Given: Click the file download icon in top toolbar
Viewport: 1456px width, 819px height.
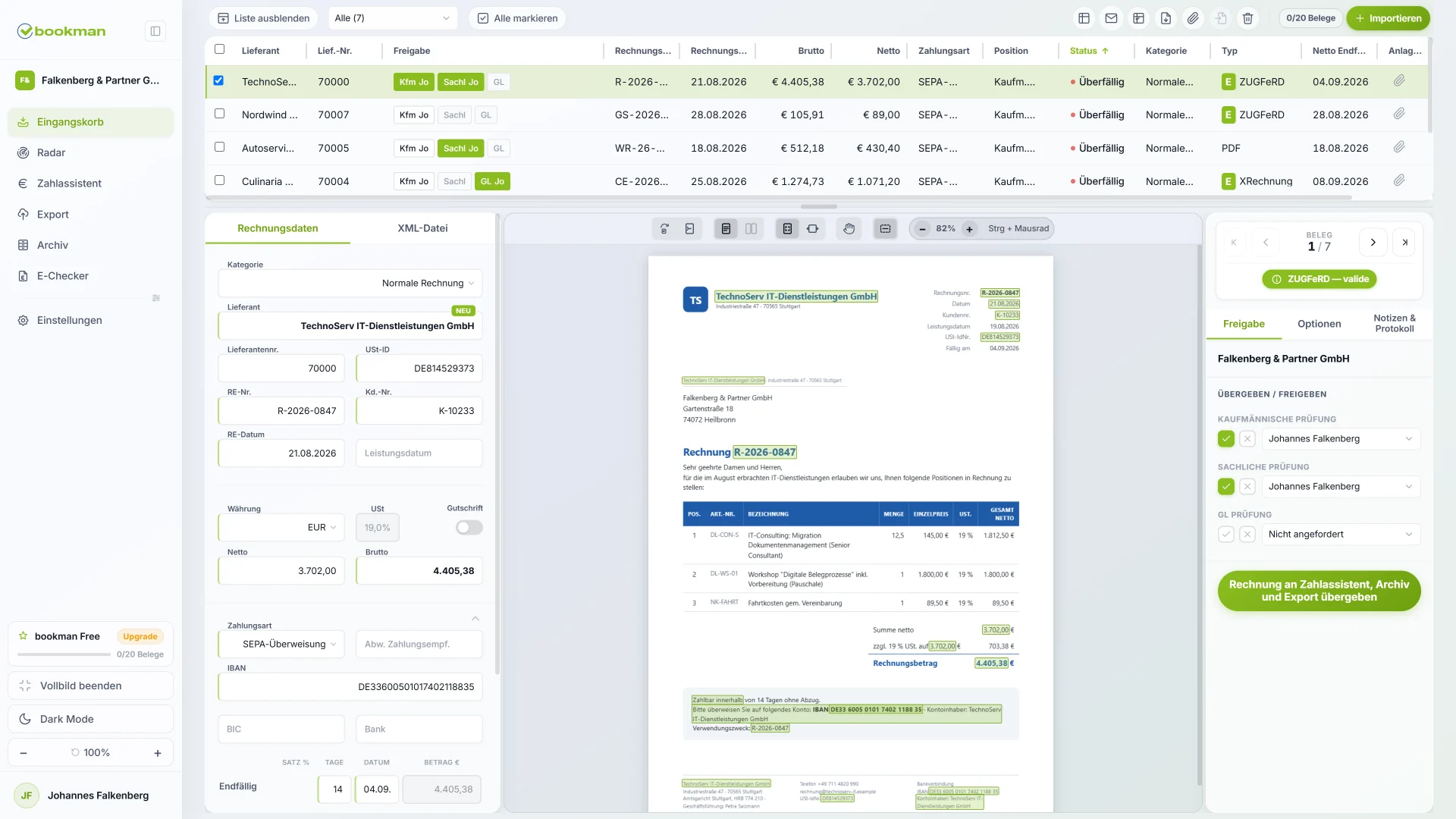Looking at the screenshot, I should 1166,18.
